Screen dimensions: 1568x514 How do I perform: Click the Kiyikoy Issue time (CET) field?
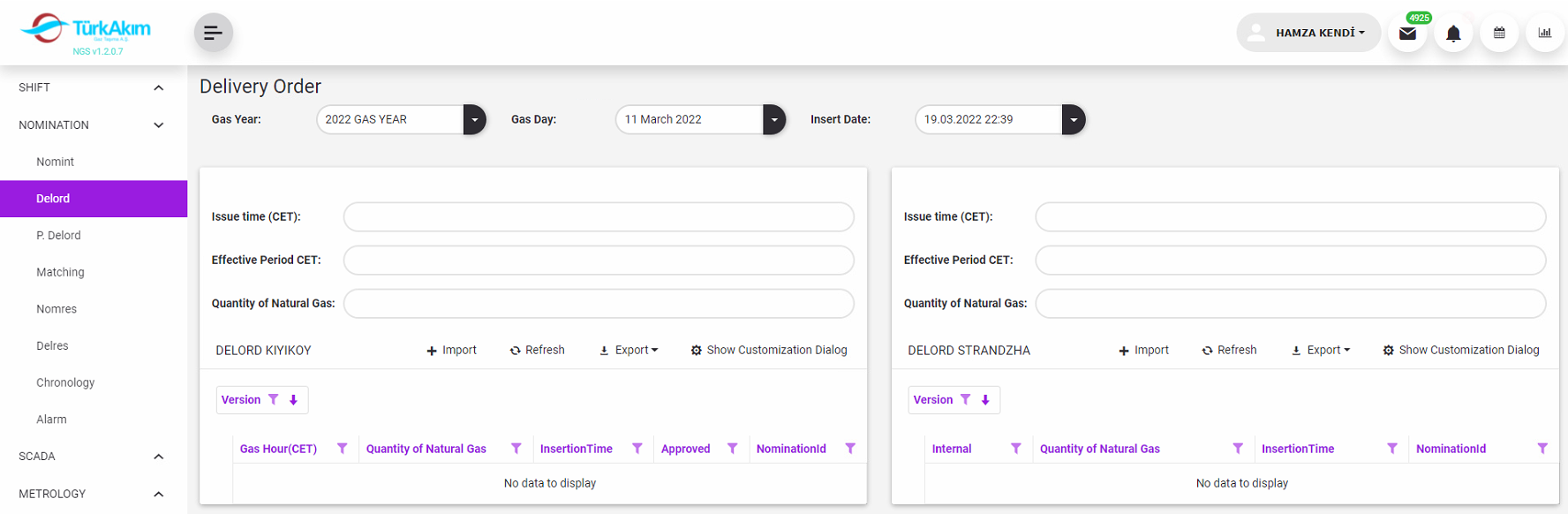click(x=599, y=216)
